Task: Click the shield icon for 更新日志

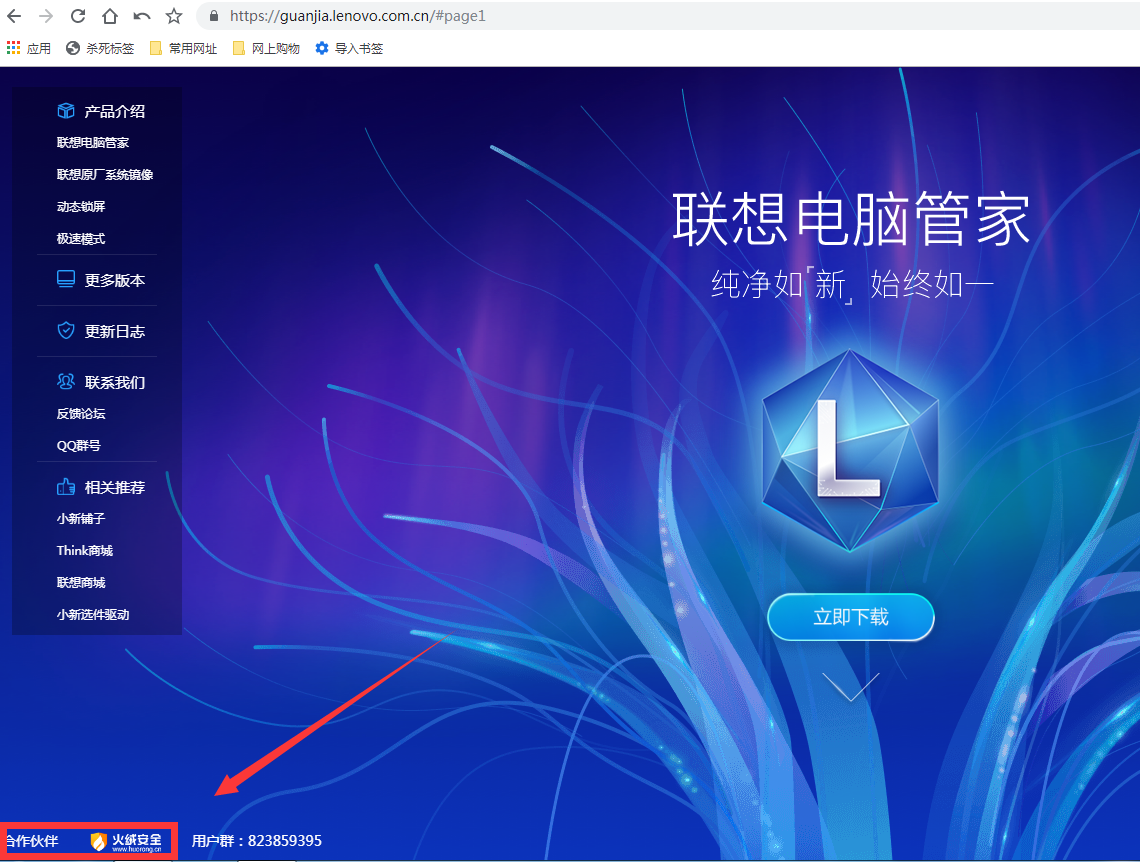Action: pyautogui.click(x=66, y=331)
